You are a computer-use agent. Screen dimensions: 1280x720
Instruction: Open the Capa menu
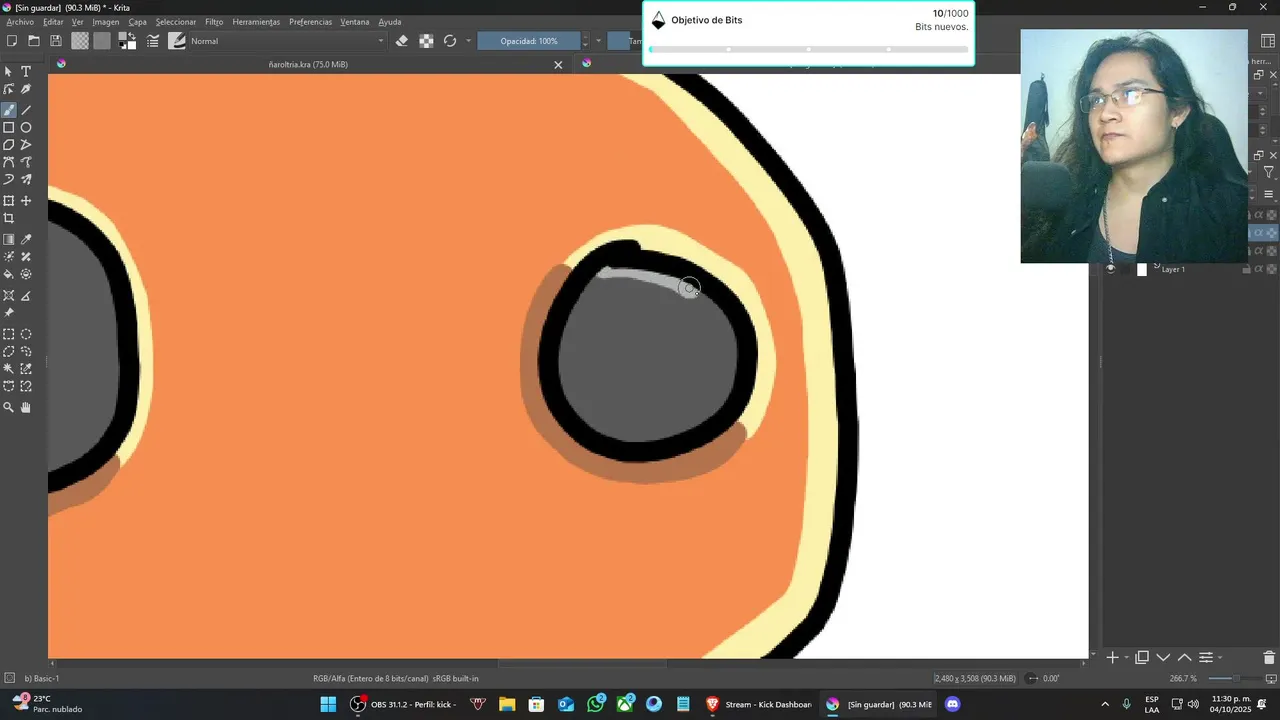pyautogui.click(x=137, y=22)
